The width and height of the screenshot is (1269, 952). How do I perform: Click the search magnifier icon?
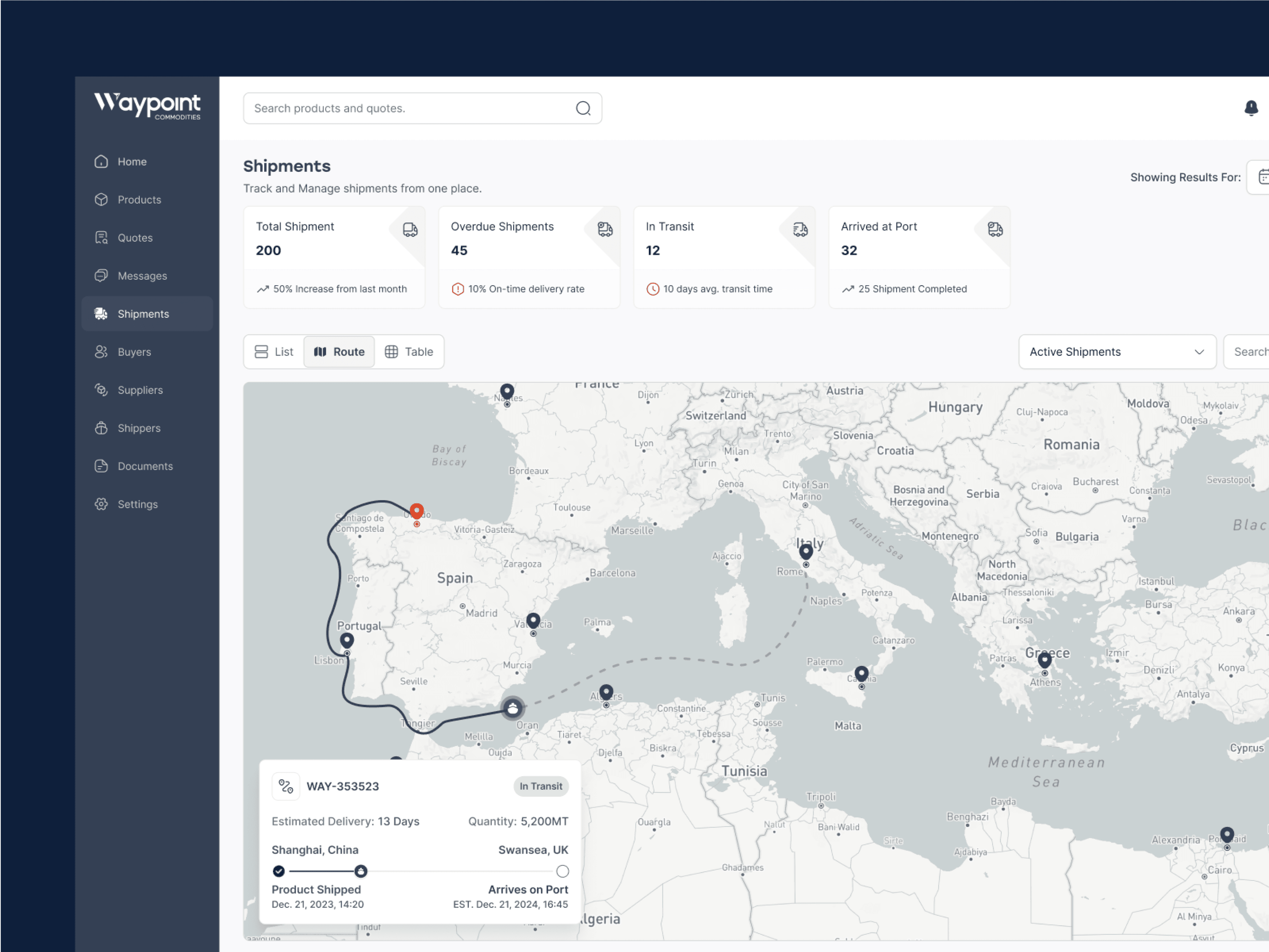583,108
